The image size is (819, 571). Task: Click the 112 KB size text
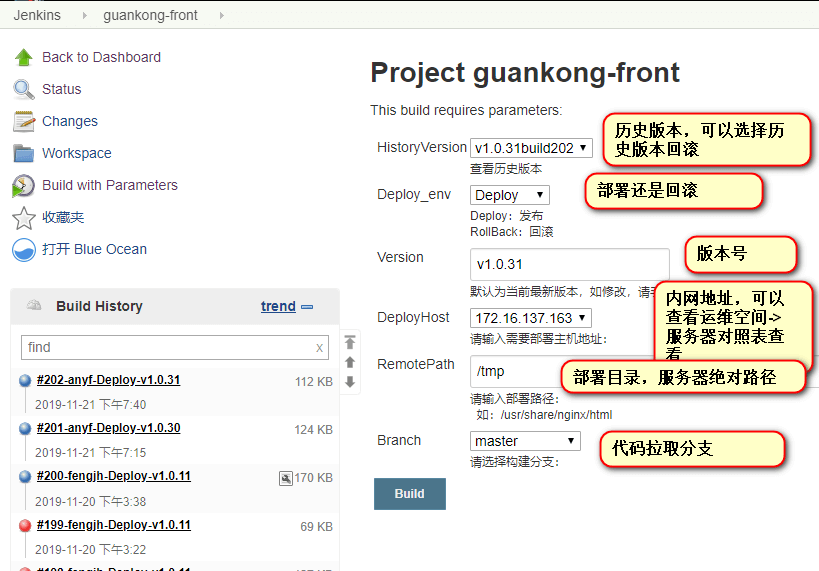(x=314, y=382)
